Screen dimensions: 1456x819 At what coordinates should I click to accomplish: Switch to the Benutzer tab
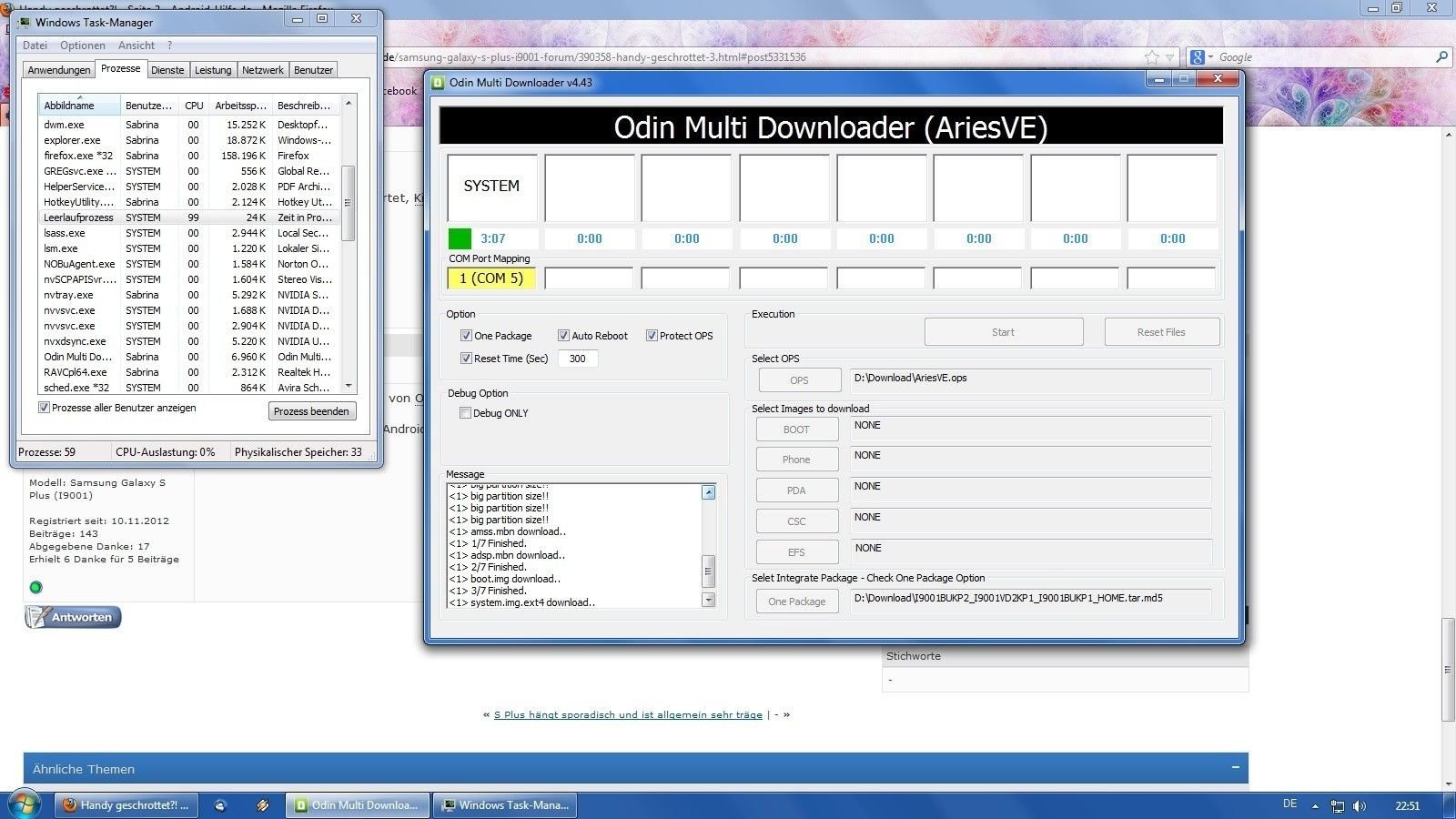tap(313, 70)
